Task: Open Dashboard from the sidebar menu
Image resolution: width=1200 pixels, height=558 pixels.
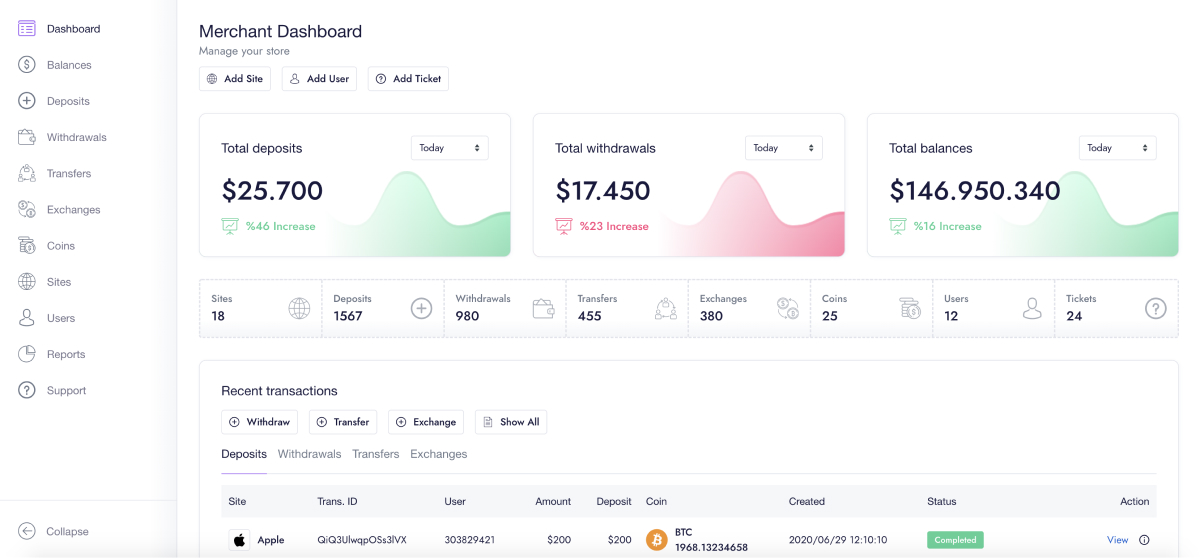Action: [x=74, y=29]
